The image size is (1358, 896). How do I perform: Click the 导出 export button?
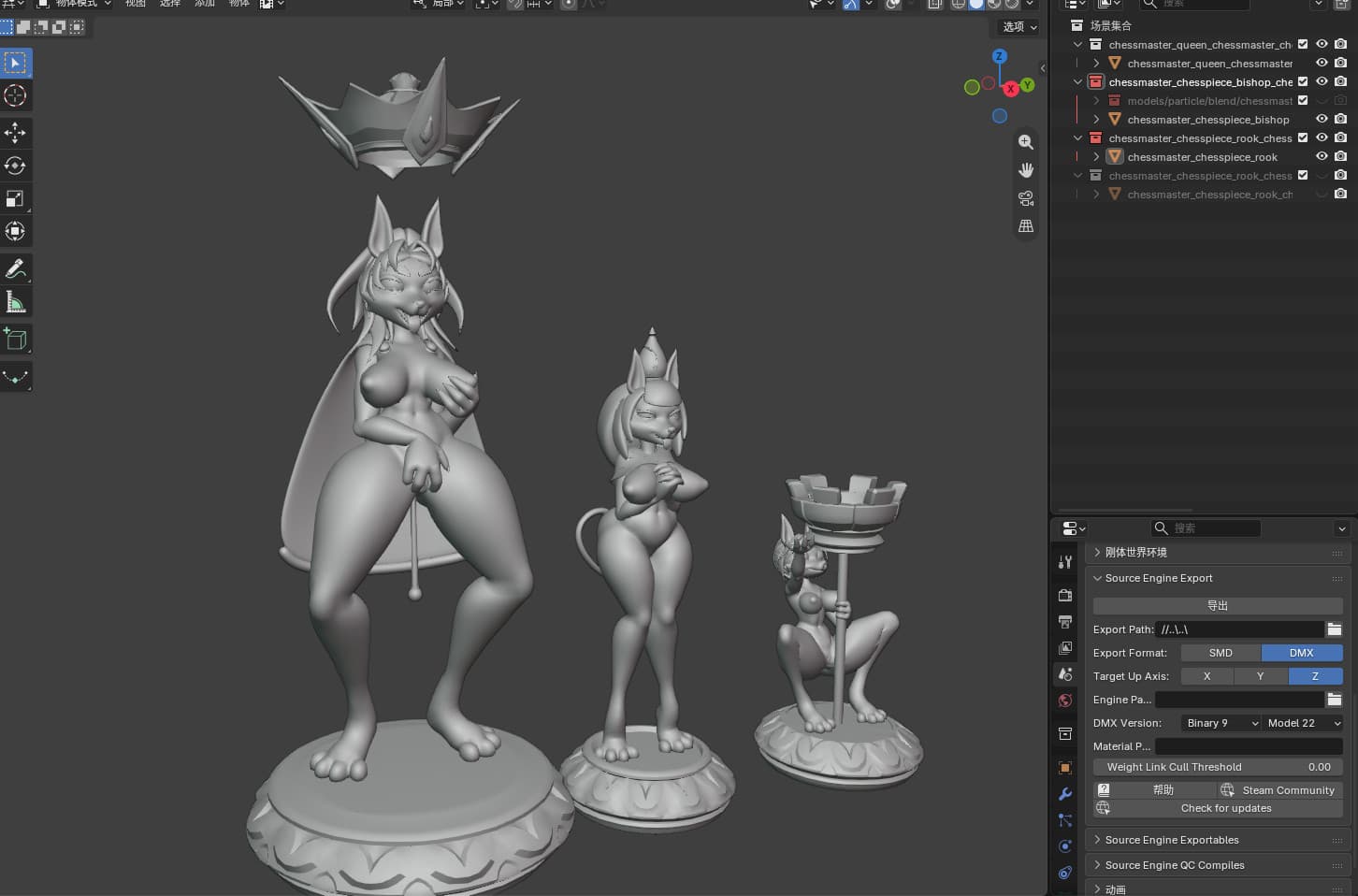[x=1218, y=605]
